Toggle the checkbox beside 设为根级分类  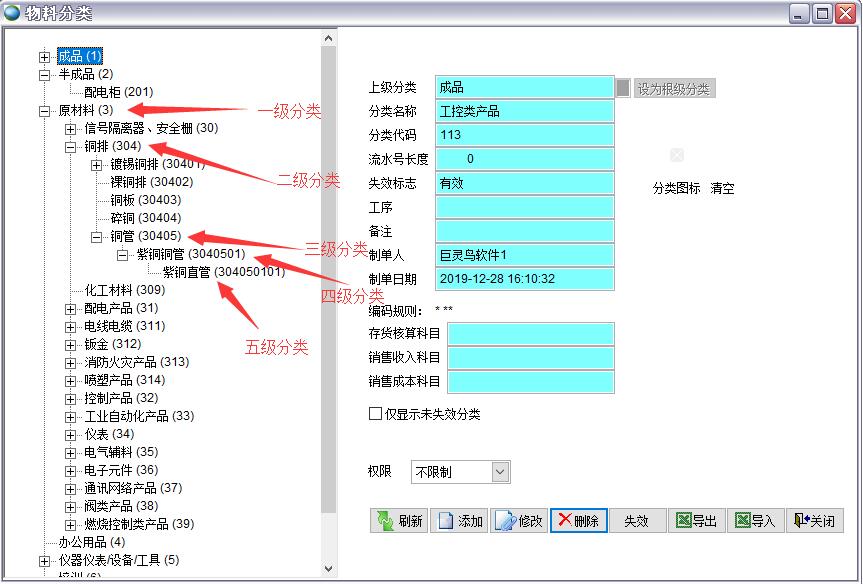click(623, 88)
